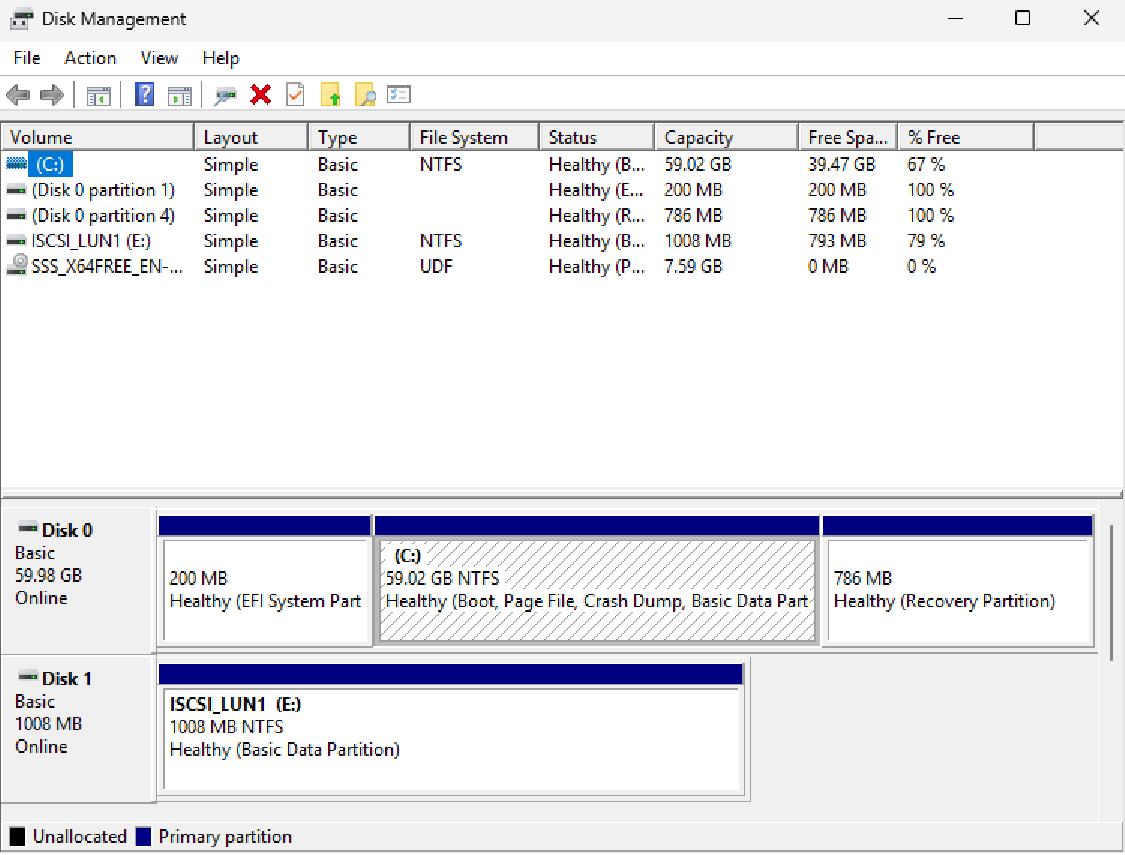Click the Forward arrow toolbar icon
Image resolution: width=1125 pixels, height=855 pixels.
52,95
